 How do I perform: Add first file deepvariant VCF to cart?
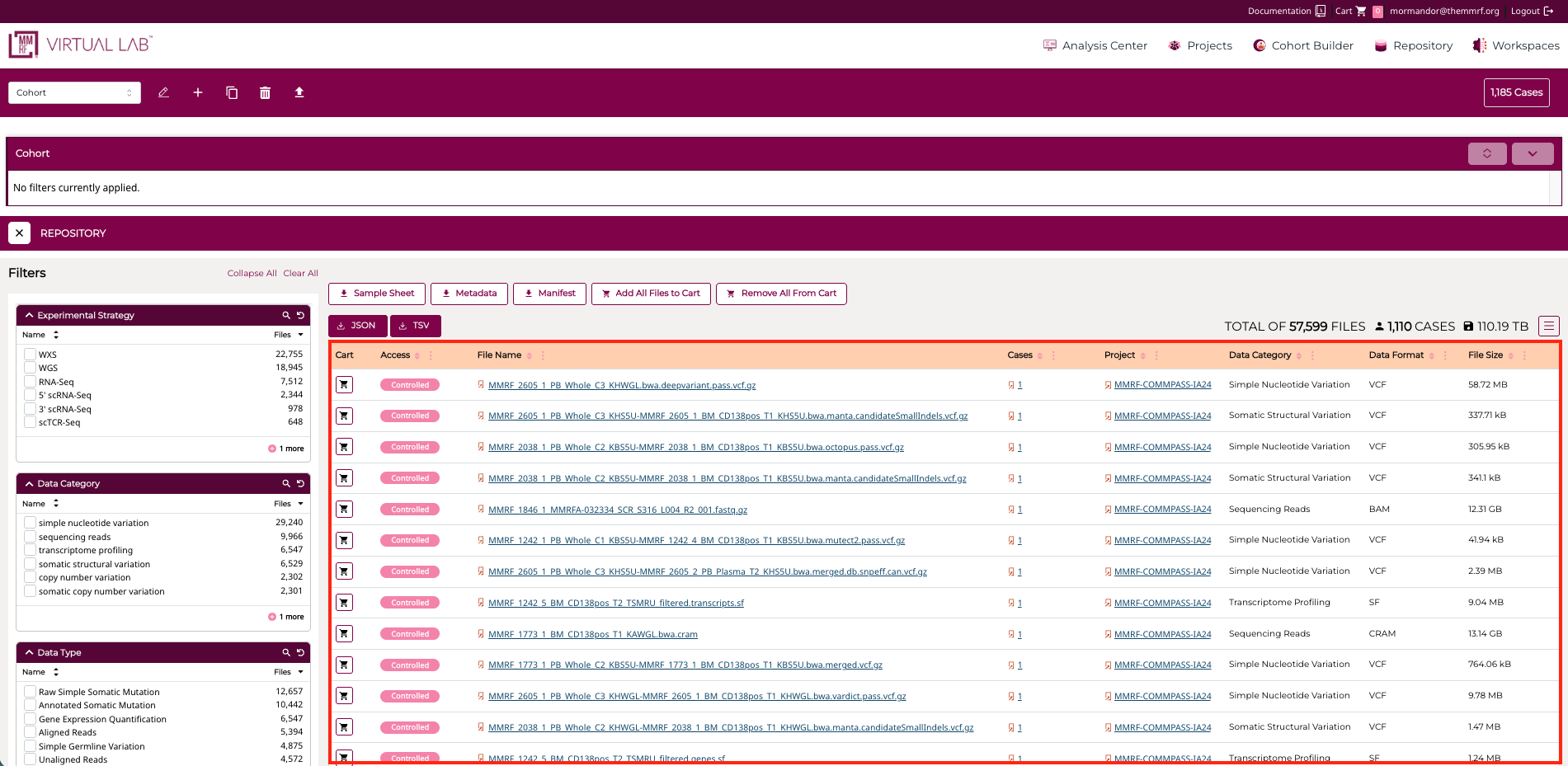pyautogui.click(x=344, y=385)
